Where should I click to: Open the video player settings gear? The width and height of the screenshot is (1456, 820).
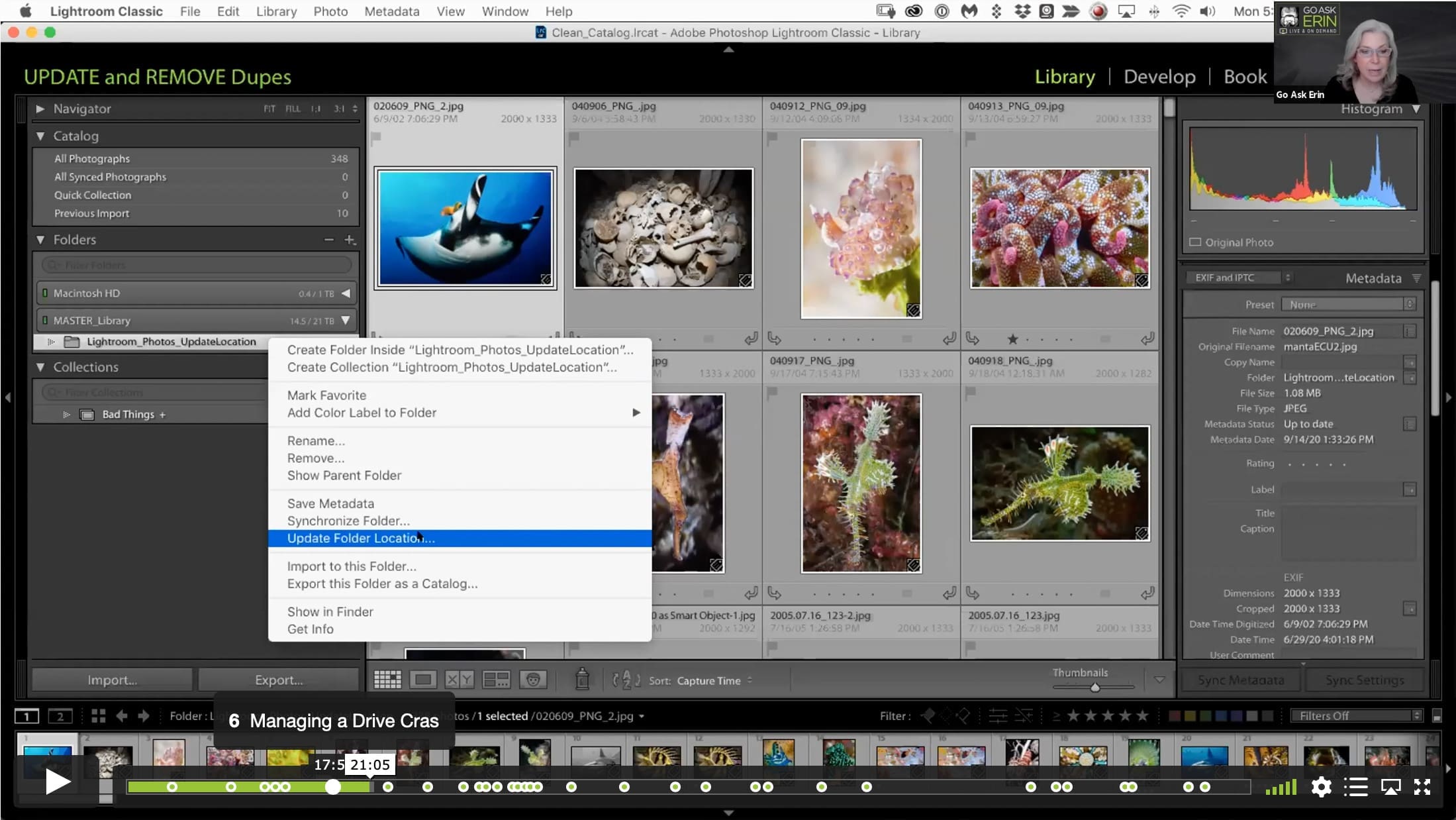[x=1321, y=787]
